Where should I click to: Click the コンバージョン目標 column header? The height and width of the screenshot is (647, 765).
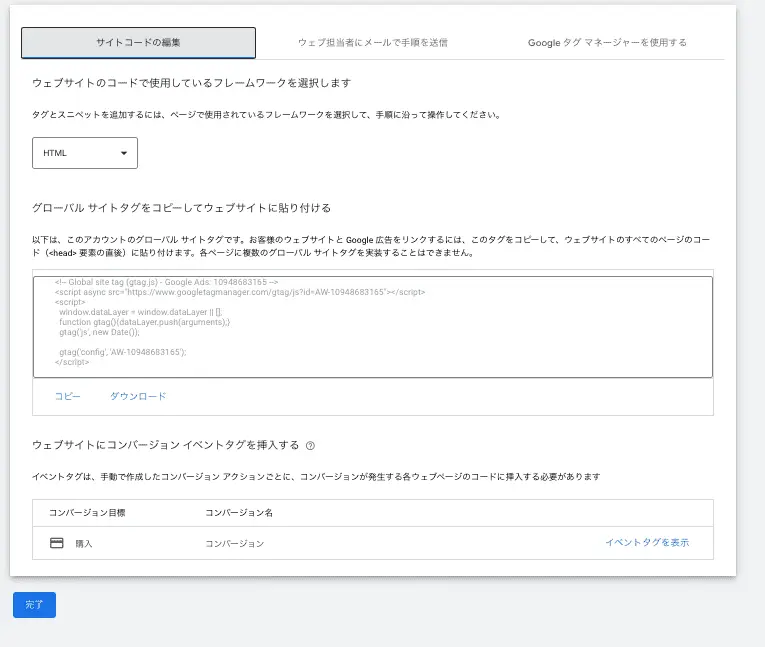(87, 513)
